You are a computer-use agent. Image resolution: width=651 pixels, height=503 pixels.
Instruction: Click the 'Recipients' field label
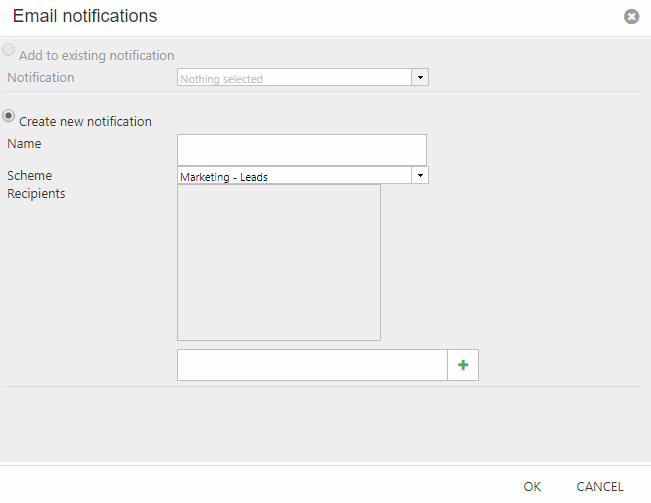(36, 194)
